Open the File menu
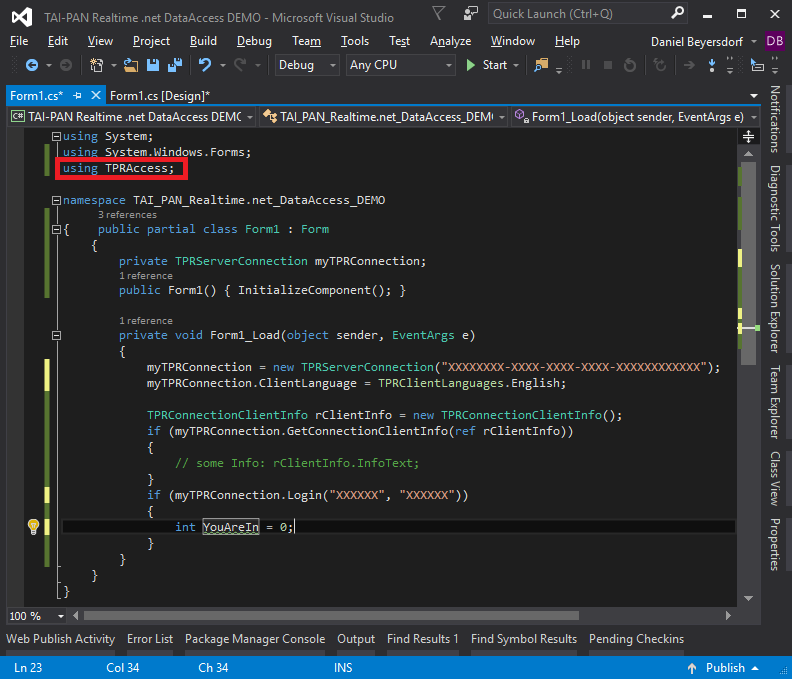 click(19, 41)
